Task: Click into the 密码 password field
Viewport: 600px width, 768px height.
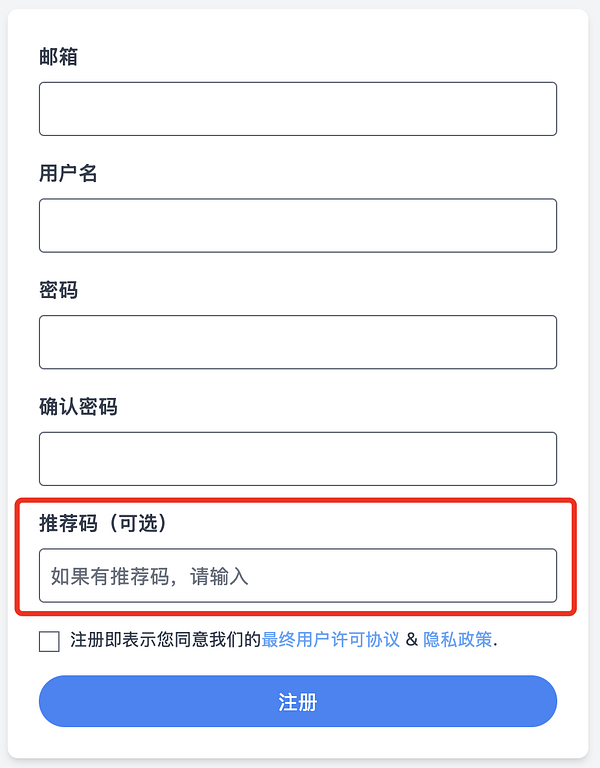Action: [297, 342]
